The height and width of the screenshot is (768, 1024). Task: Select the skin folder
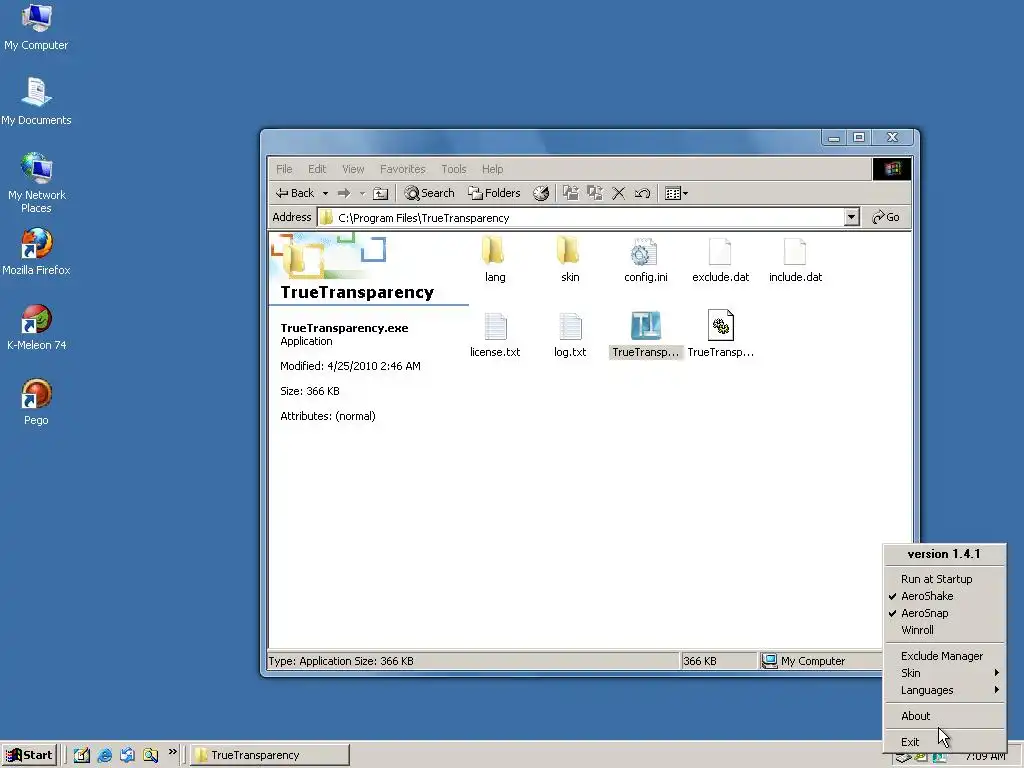tap(569, 260)
